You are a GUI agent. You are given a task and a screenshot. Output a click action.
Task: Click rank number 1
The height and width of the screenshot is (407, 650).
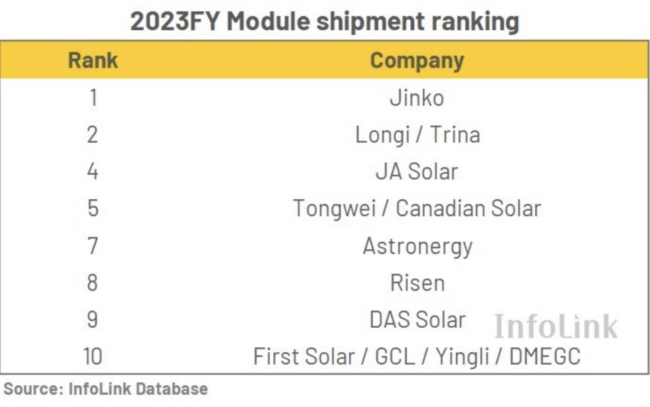pyautogui.click(x=93, y=98)
